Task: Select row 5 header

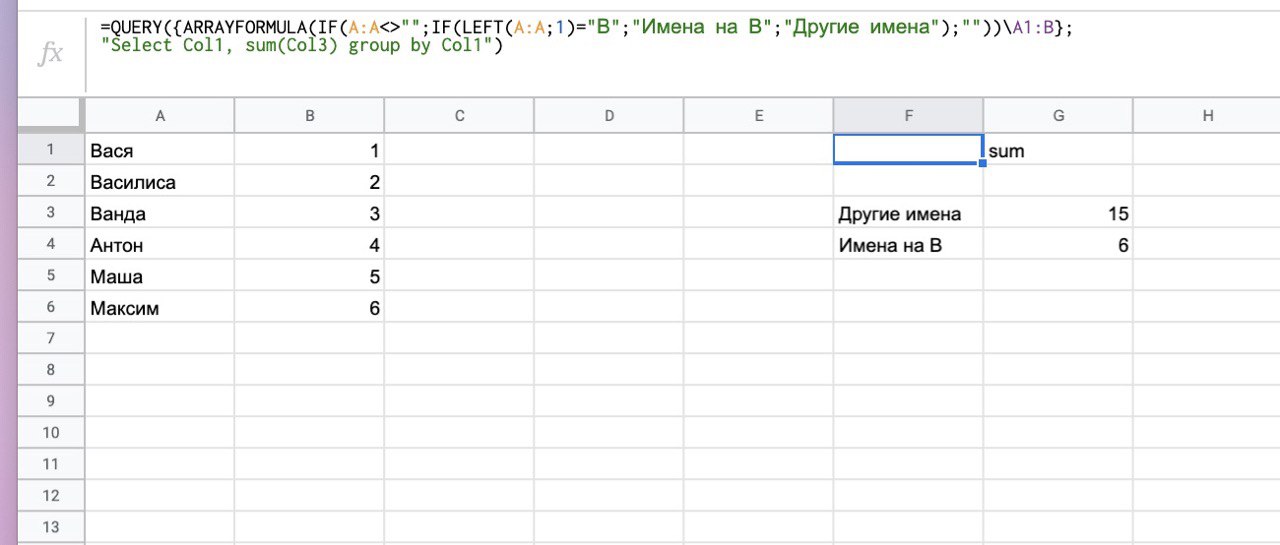Action: [x=51, y=275]
